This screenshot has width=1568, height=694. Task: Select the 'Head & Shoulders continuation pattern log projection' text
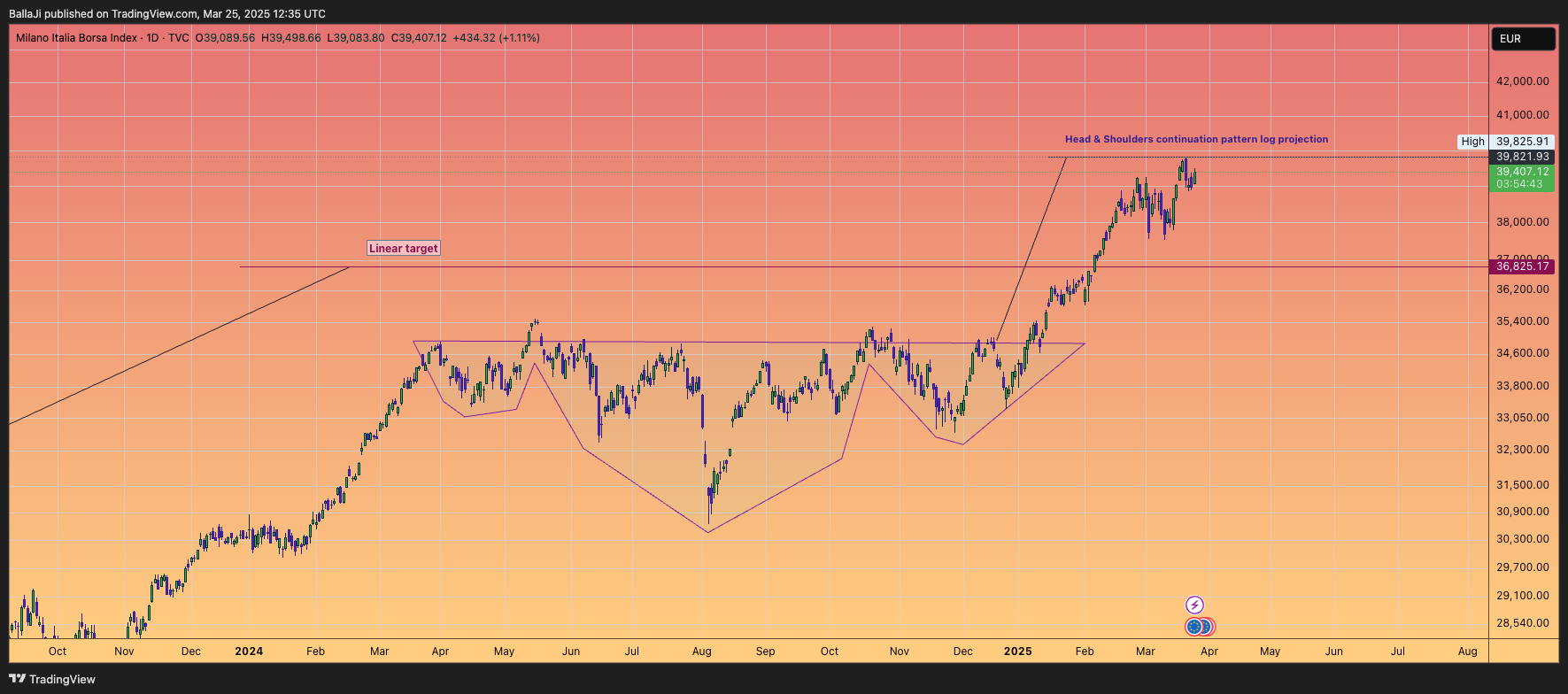(1196, 139)
